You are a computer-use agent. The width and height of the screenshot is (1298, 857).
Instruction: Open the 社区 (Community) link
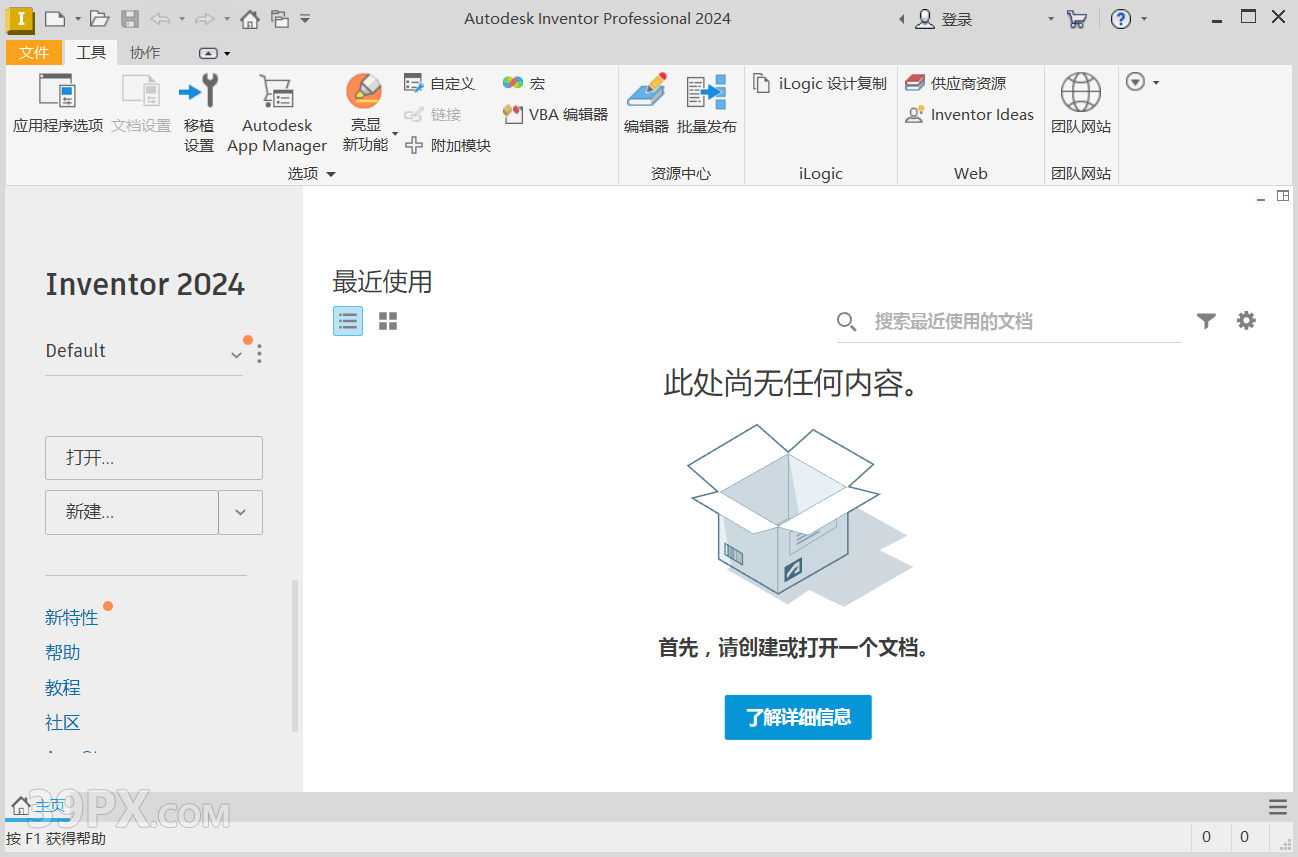click(x=63, y=723)
